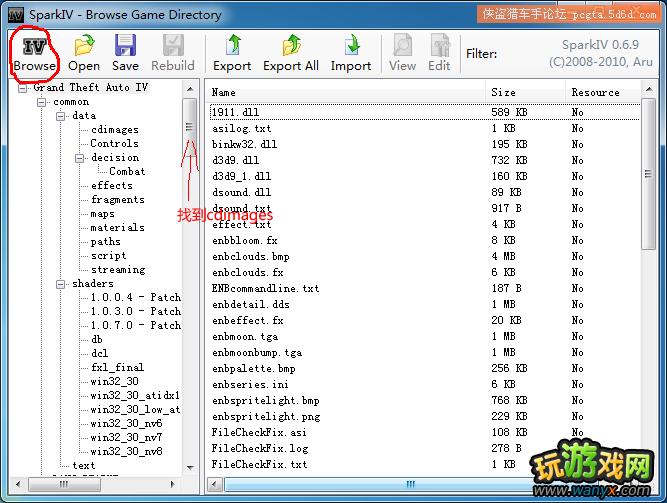Screen dimensions: 667x503
Task: Click the tree panel scroll-up arrow
Action: pos(190,89)
